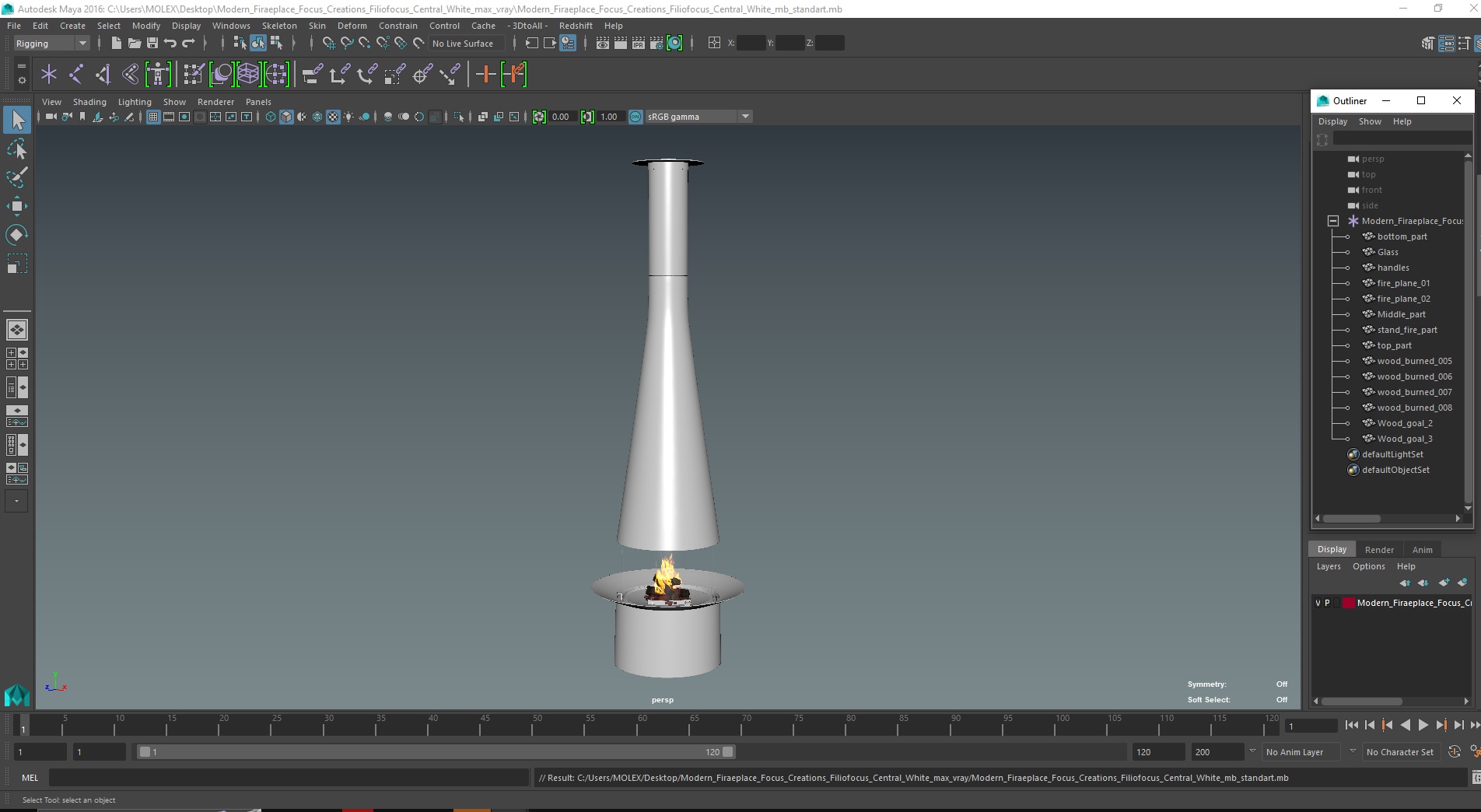
Task: Add a new empty display layer
Action: click(1444, 583)
